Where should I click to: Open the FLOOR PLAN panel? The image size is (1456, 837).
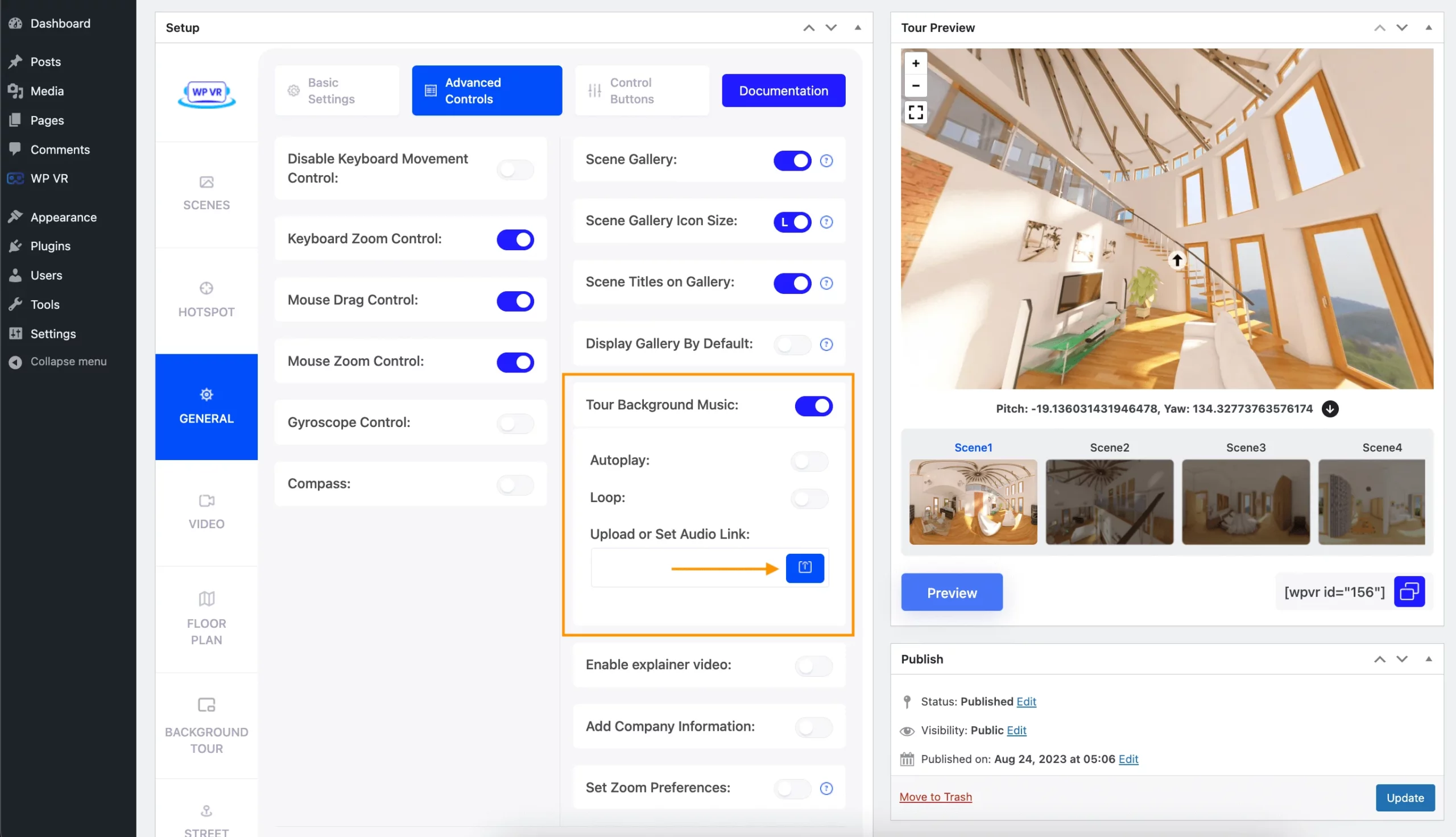click(206, 618)
